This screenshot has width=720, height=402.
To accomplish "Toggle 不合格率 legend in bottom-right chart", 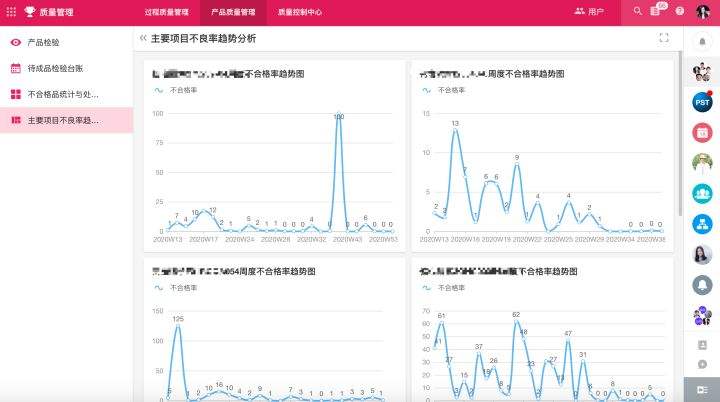I will pos(444,288).
